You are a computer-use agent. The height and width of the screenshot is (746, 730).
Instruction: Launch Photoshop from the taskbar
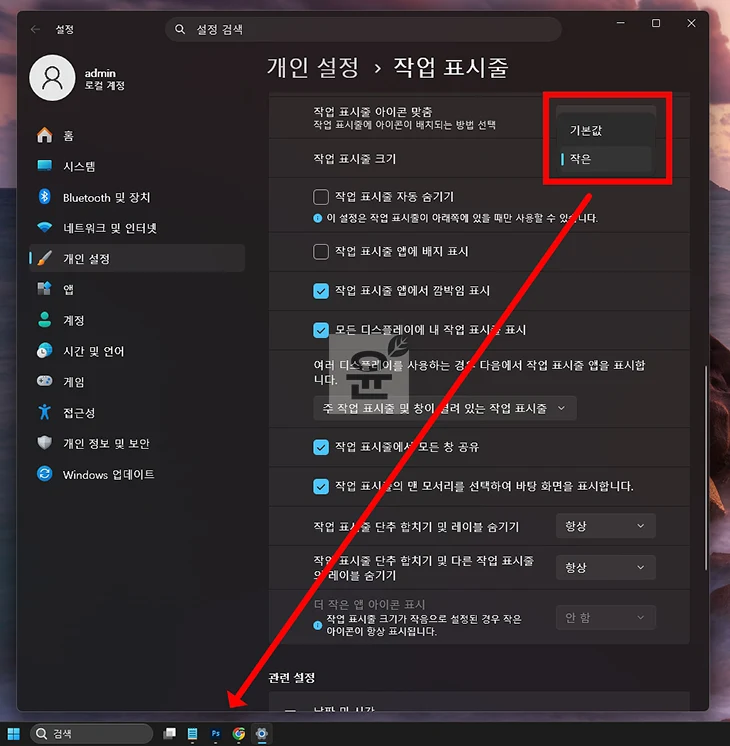click(216, 734)
